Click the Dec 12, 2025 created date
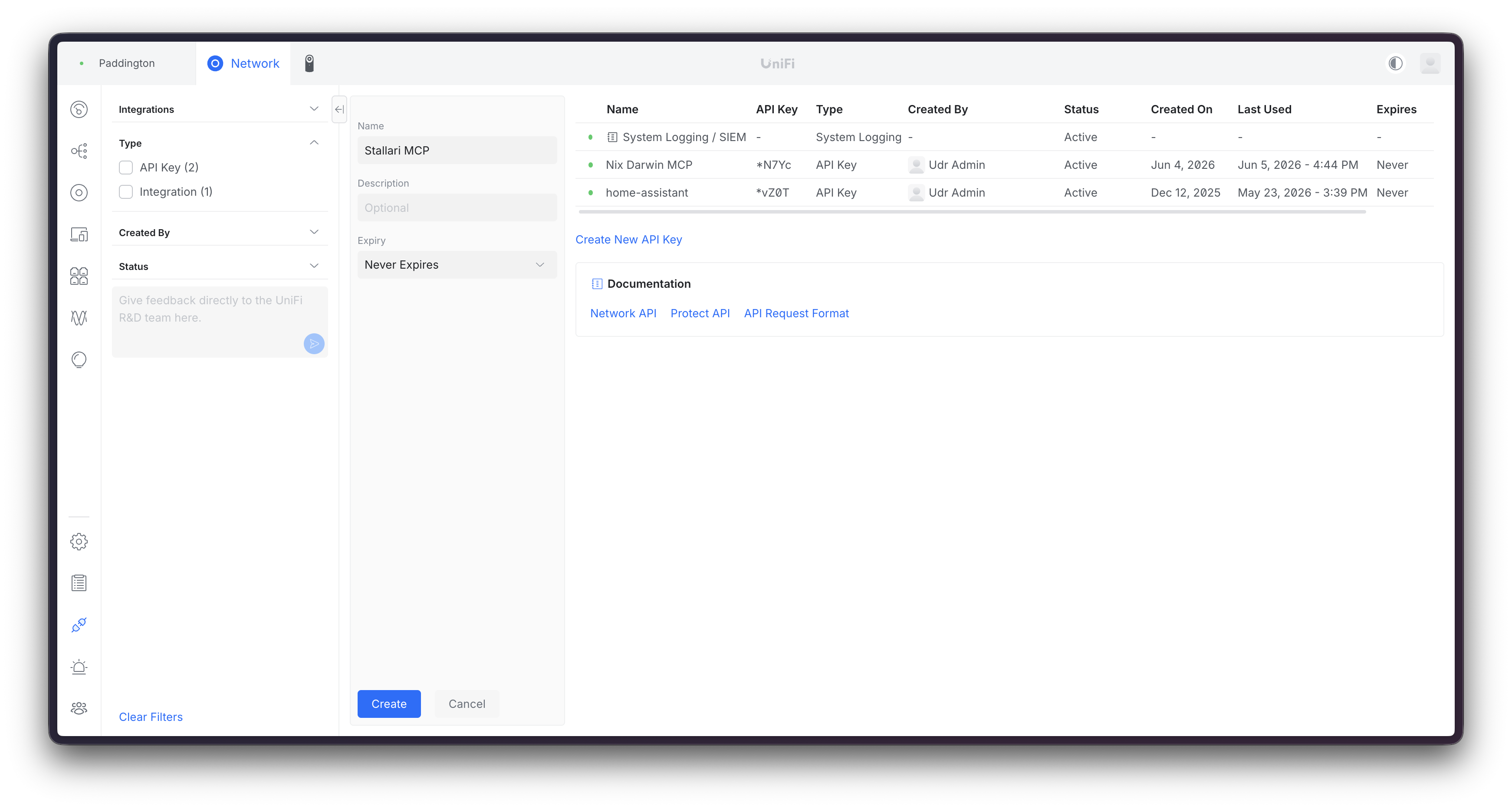Image resolution: width=1512 pixels, height=809 pixels. (1185, 193)
